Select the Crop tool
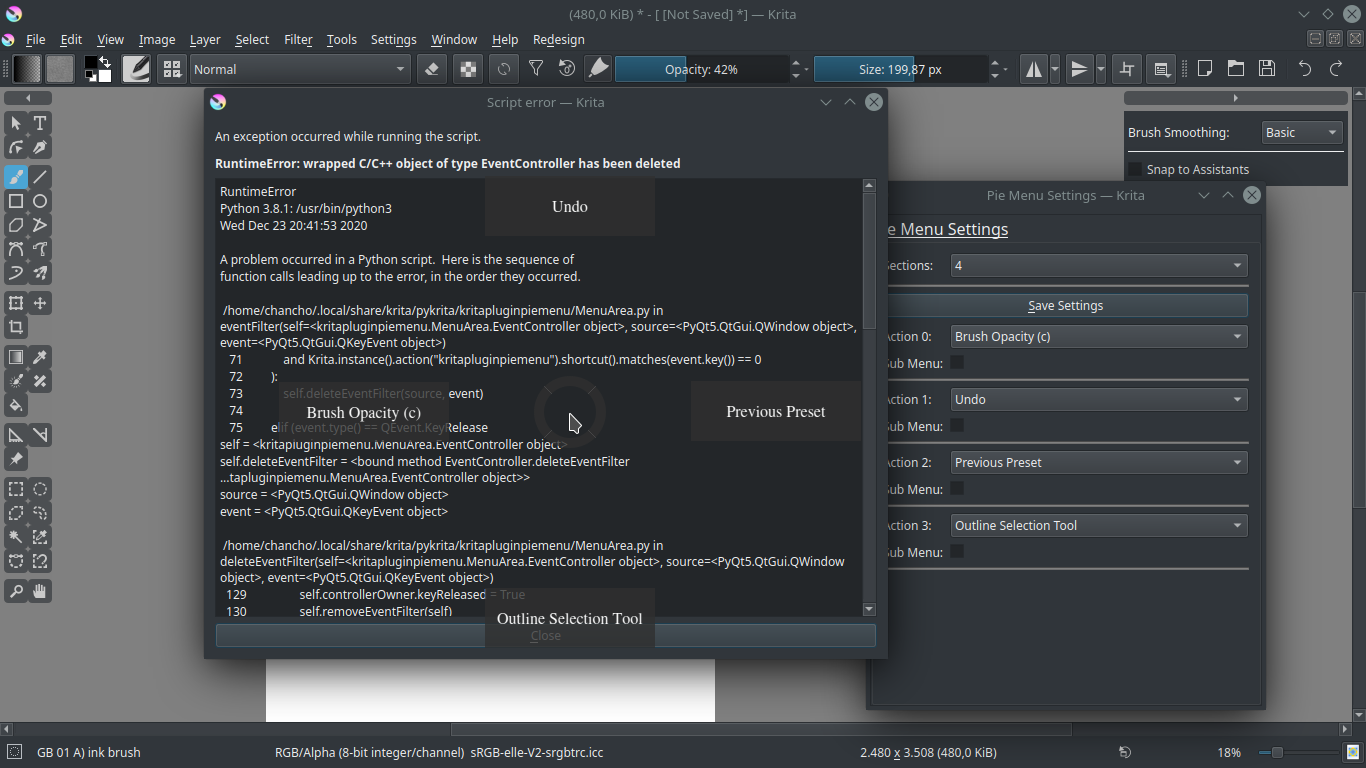The image size is (1366, 768). [16, 327]
